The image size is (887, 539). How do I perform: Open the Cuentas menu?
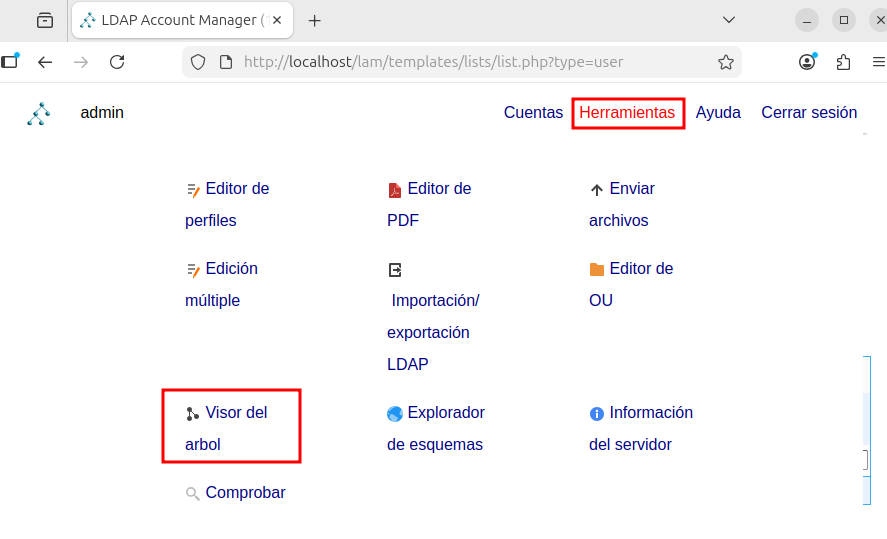point(533,113)
